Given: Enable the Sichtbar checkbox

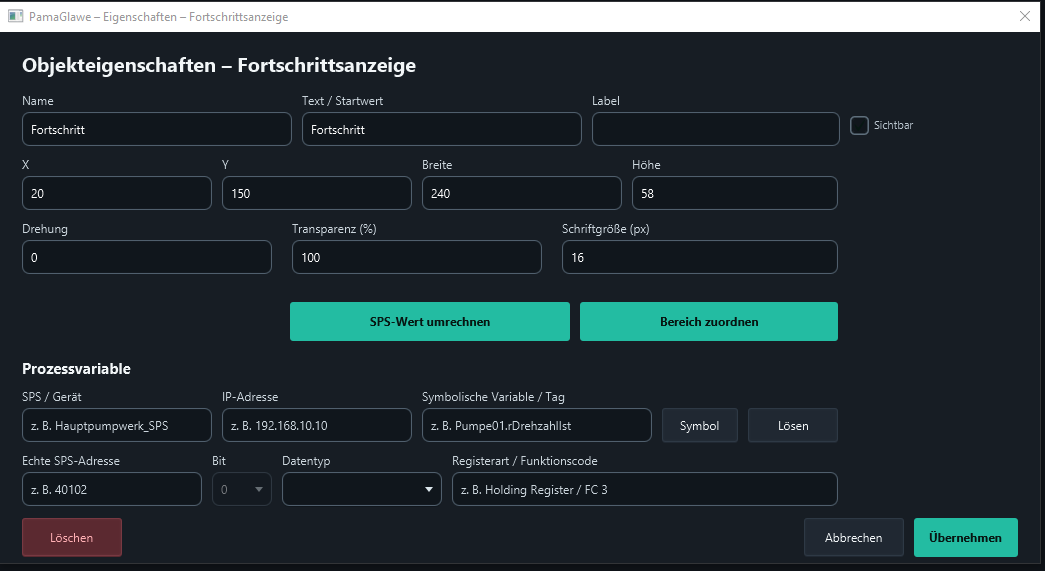Looking at the screenshot, I should [859, 125].
